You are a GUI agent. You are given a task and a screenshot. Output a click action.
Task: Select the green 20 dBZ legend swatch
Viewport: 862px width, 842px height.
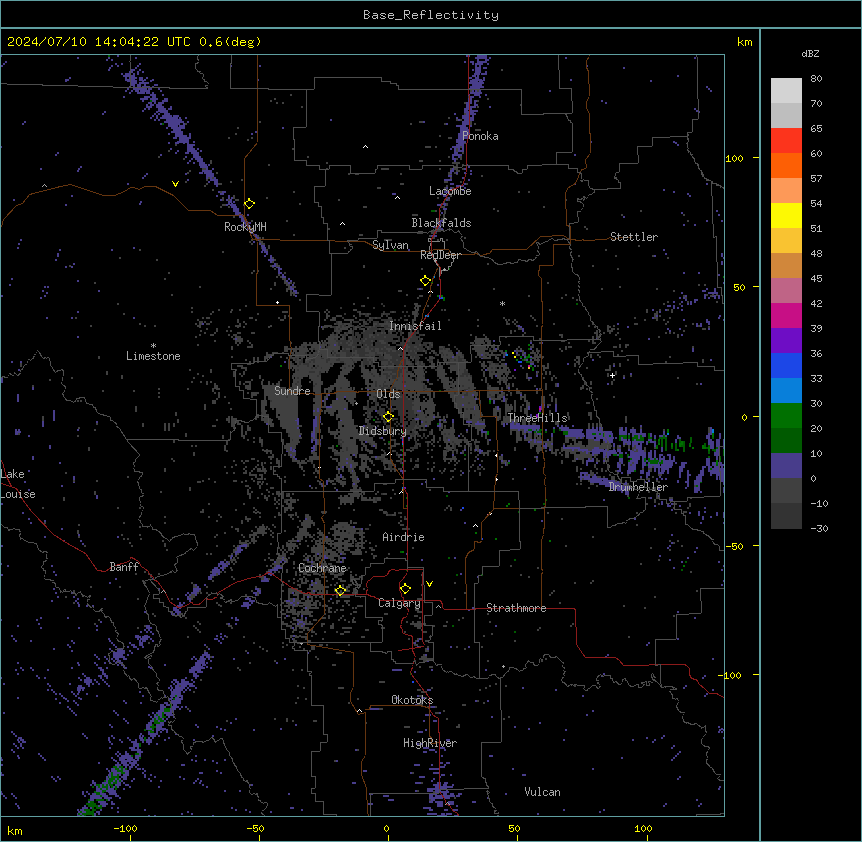[x=786, y=416]
